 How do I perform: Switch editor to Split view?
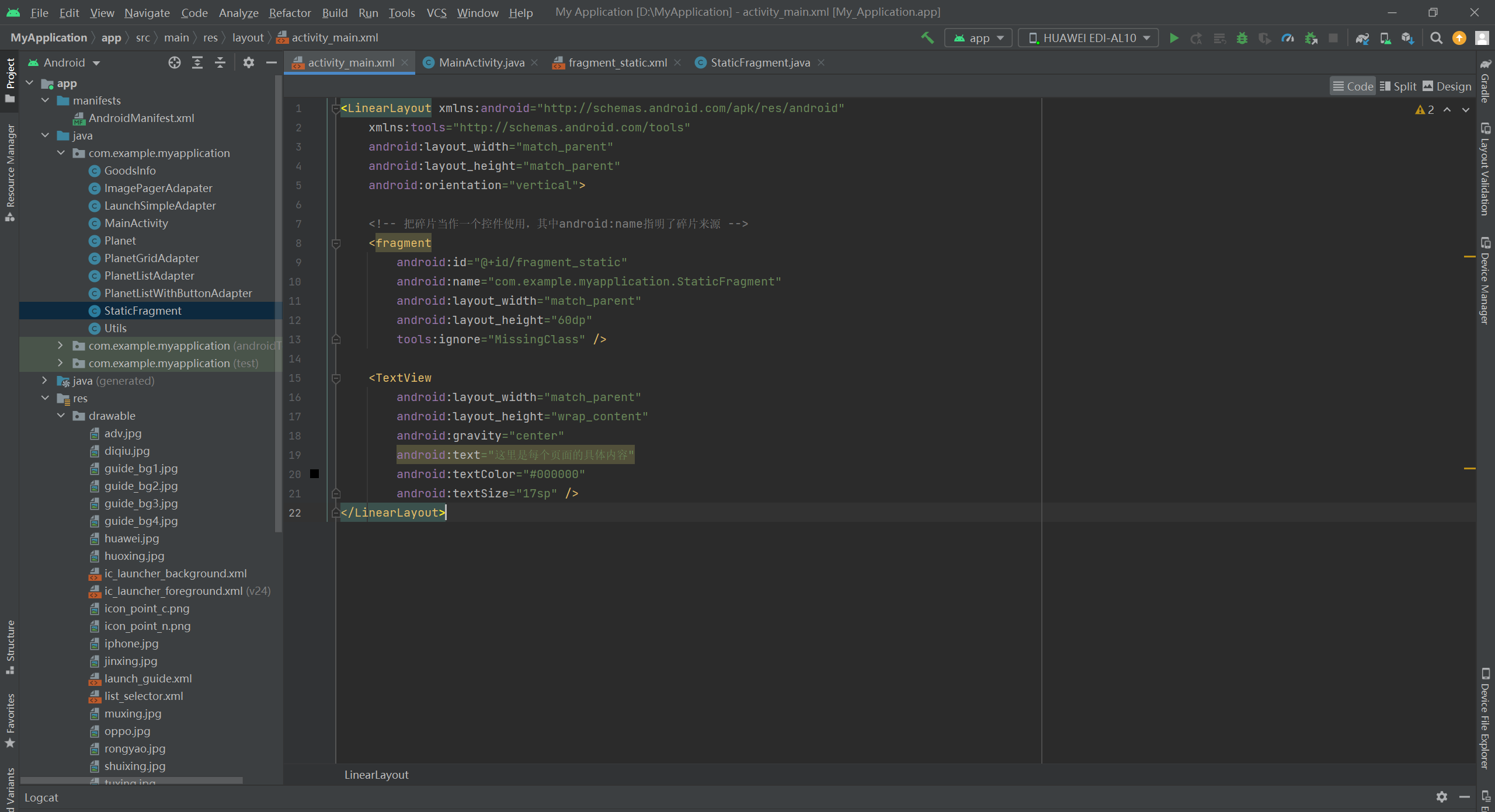coord(1398,86)
